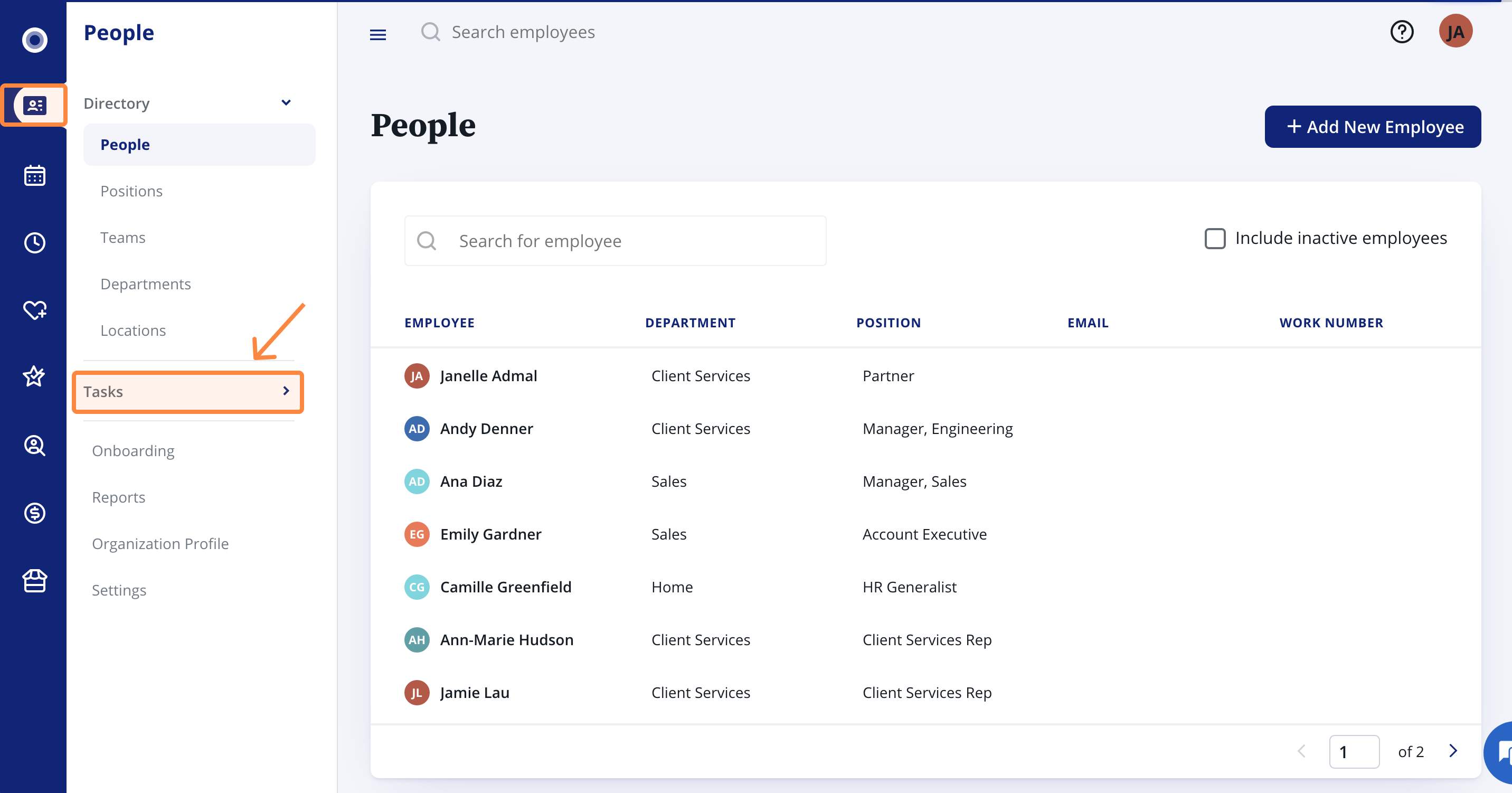
Task: Click Jamie Lau's JL avatar
Action: (417, 693)
